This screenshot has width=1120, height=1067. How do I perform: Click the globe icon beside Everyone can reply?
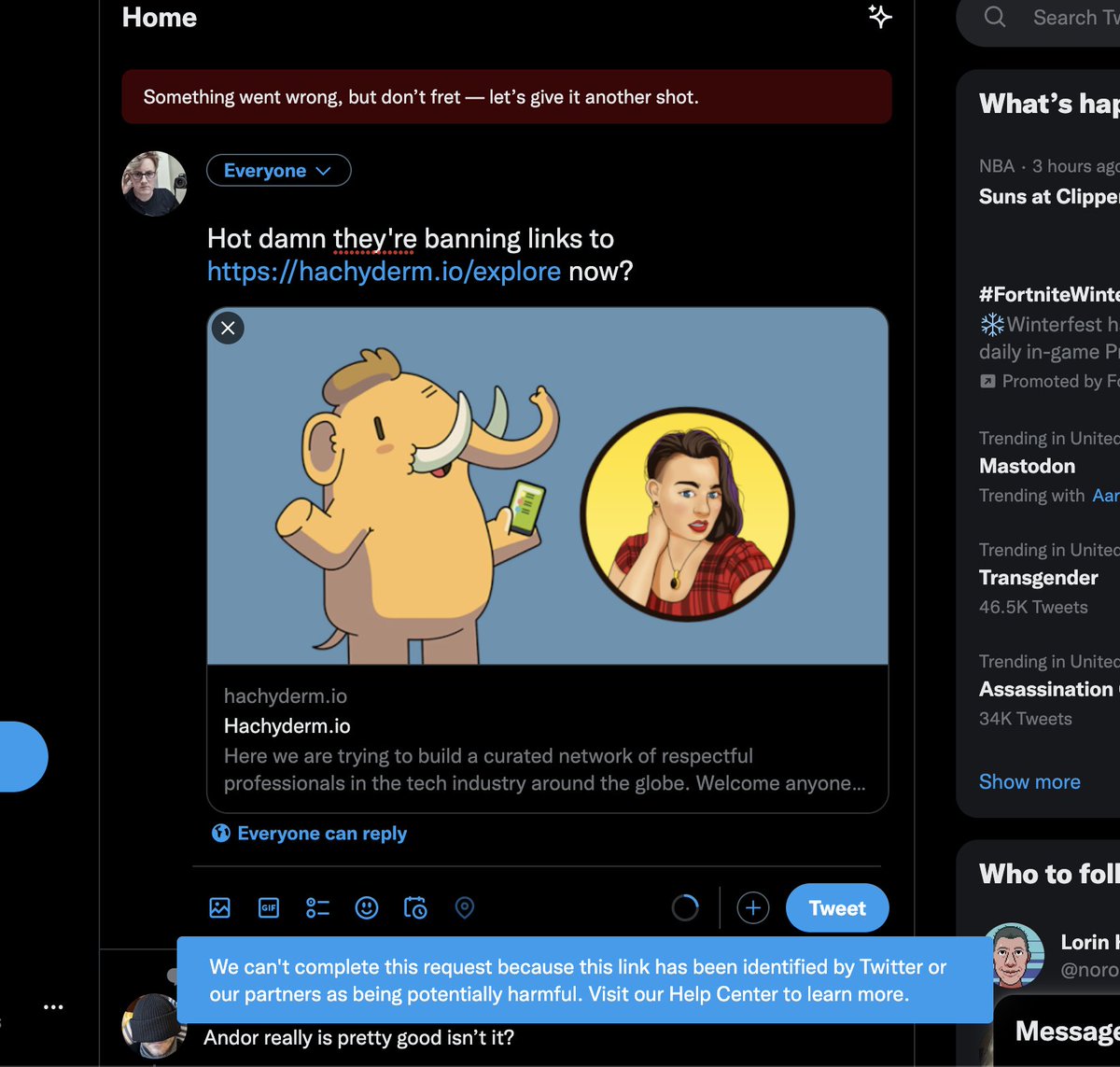click(221, 834)
